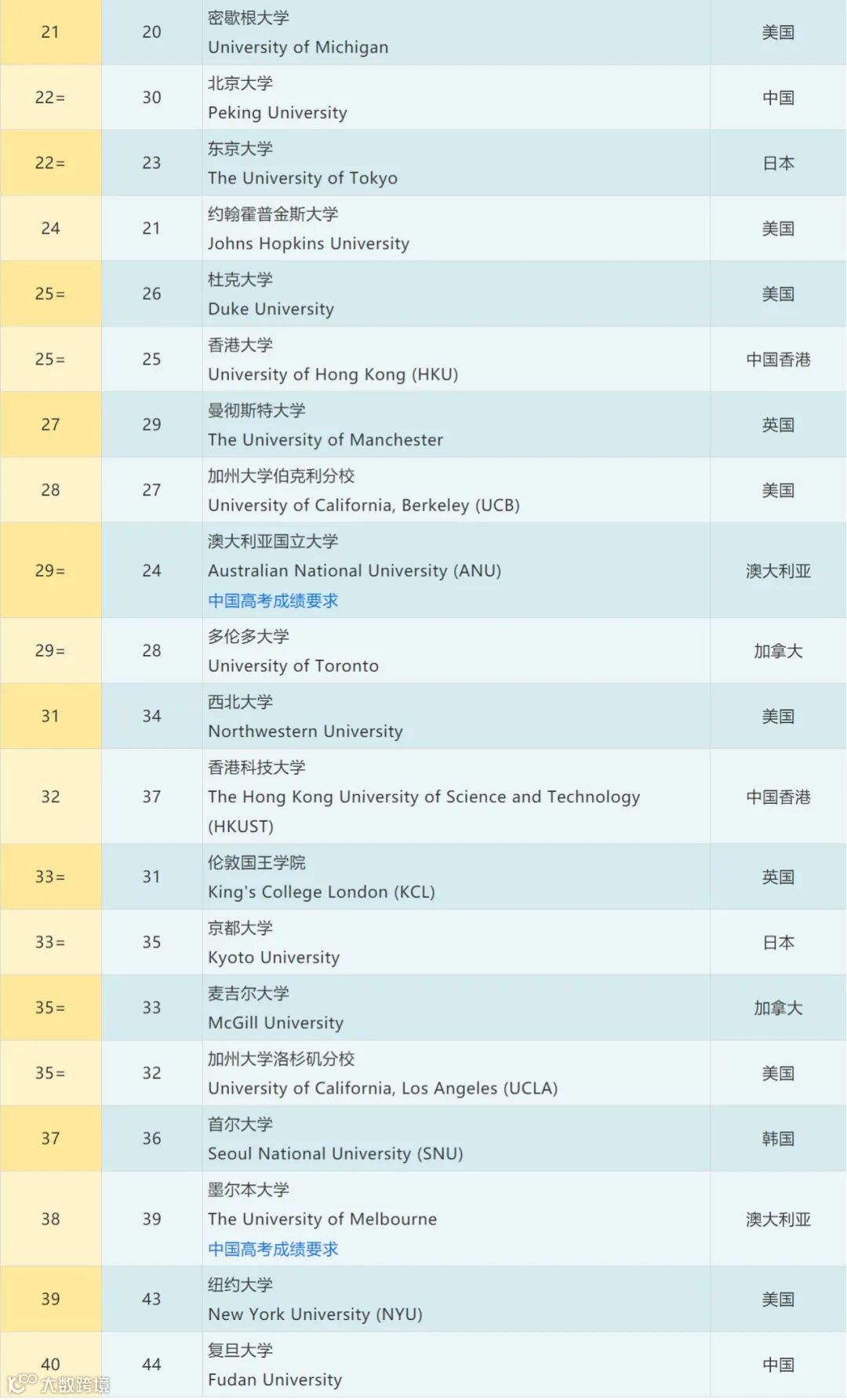Click Chinese name 伦敦国王学院
The height and width of the screenshot is (1400, 847).
point(256,863)
